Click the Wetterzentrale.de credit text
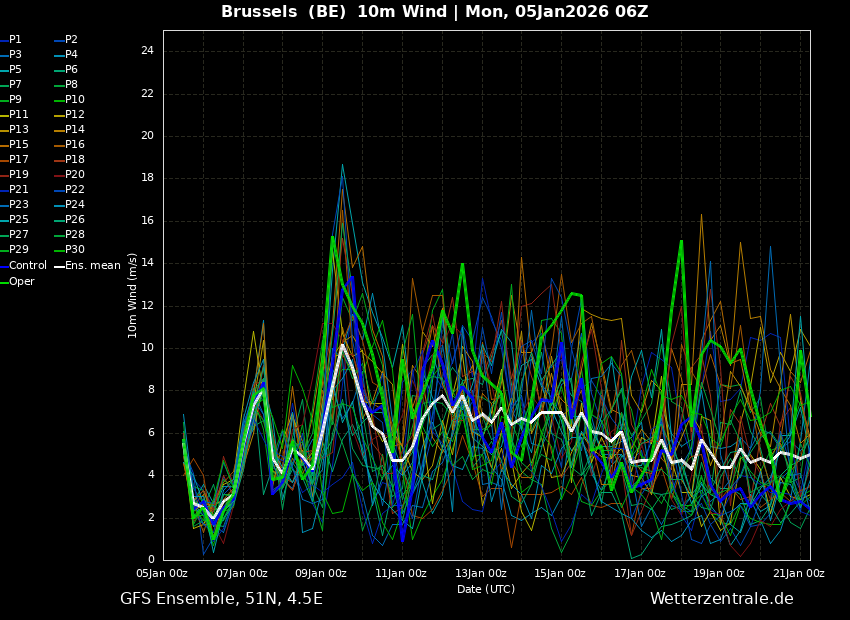 coord(722,599)
